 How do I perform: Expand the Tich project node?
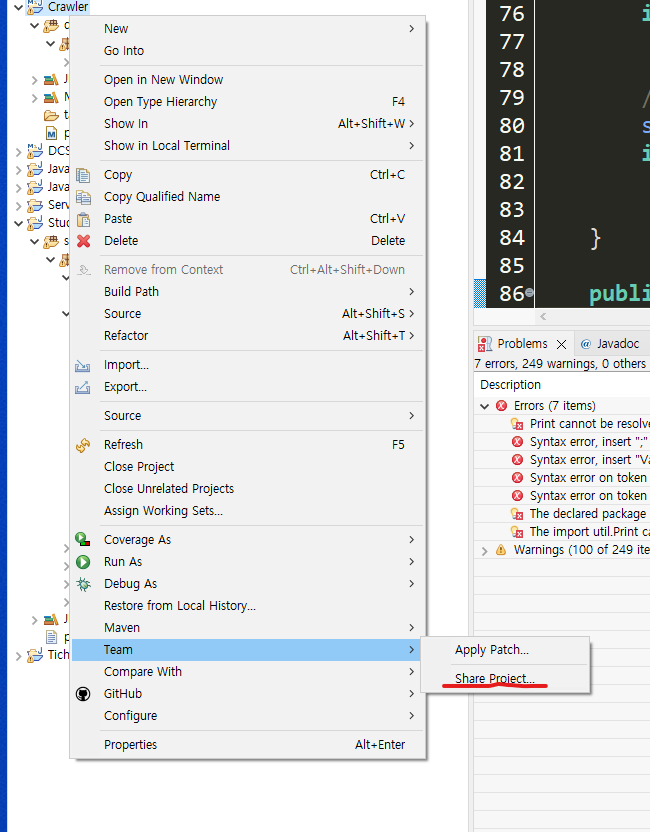tap(19, 656)
